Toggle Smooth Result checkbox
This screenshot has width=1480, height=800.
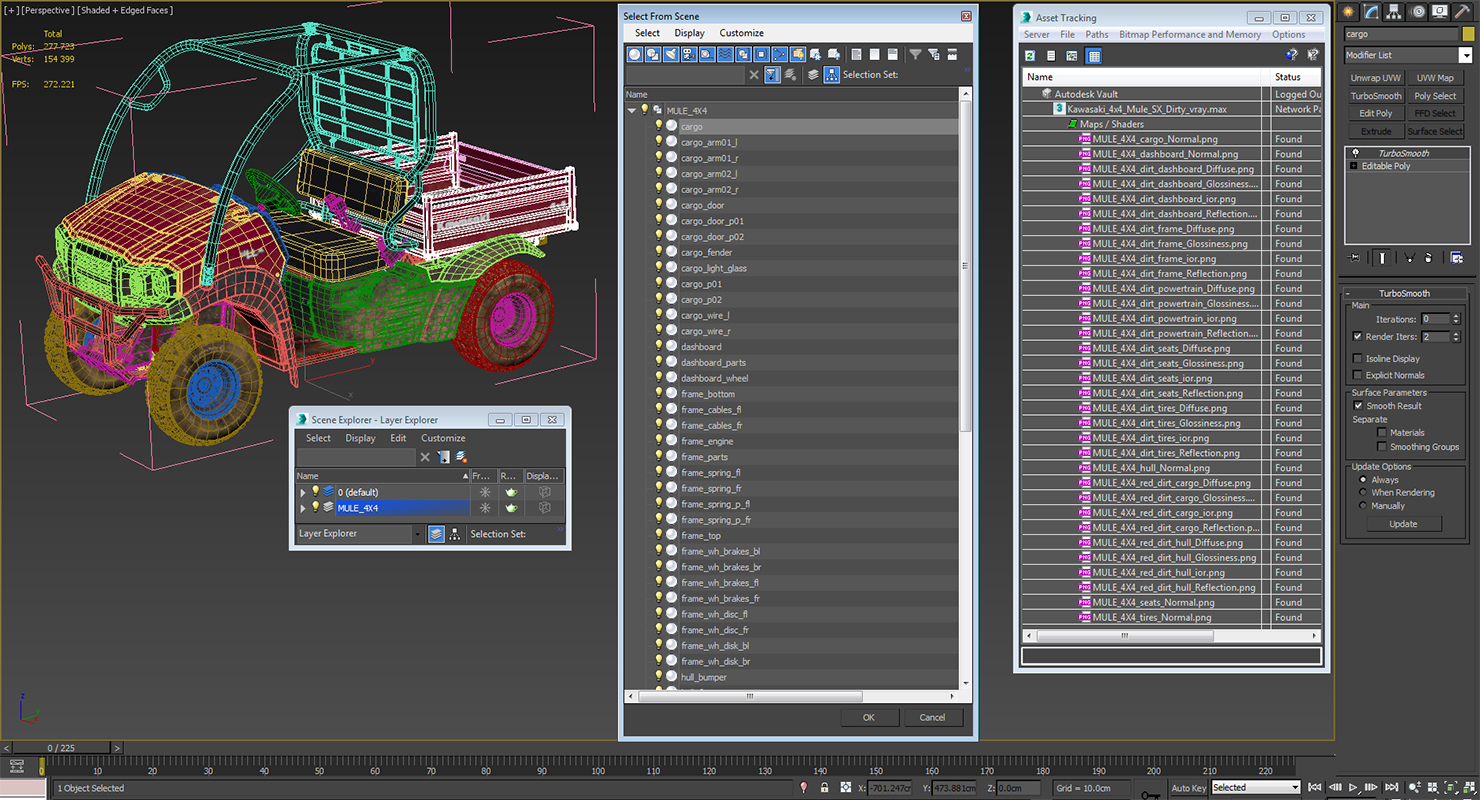tap(1357, 406)
